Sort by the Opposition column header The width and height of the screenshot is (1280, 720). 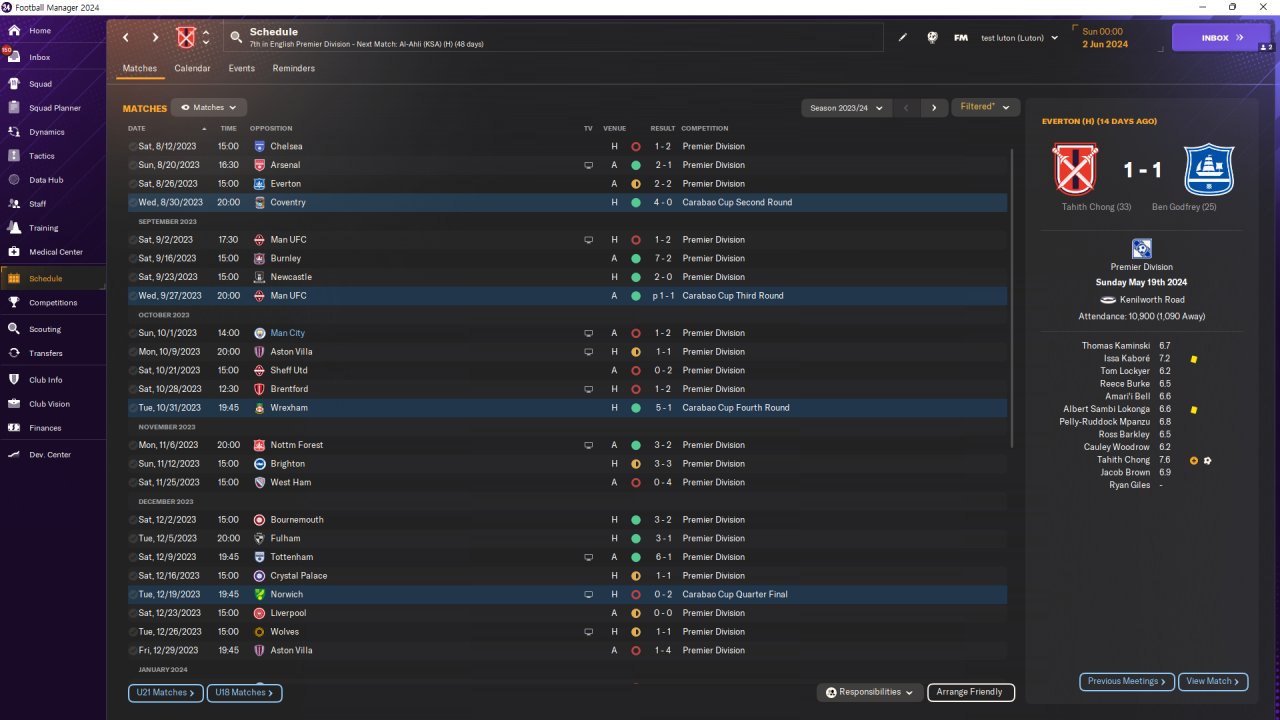[271, 128]
